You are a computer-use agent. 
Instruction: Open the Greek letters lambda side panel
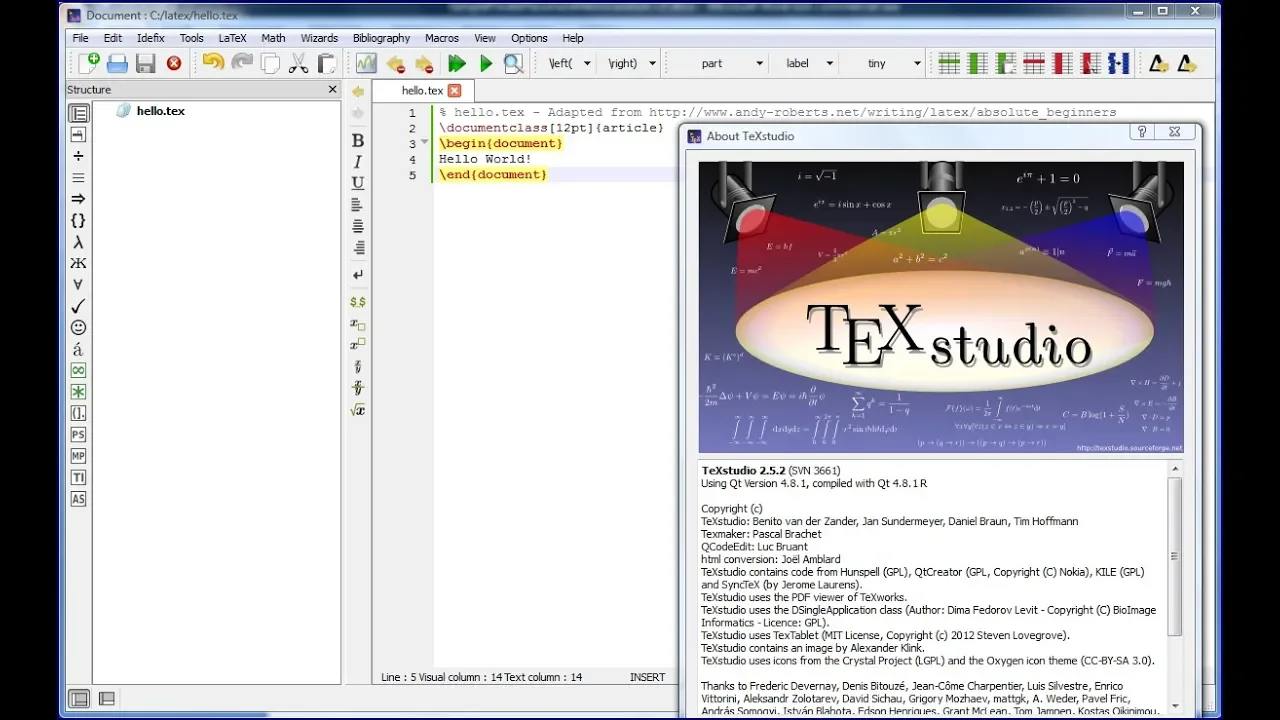pyautogui.click(x=78, y=242)
